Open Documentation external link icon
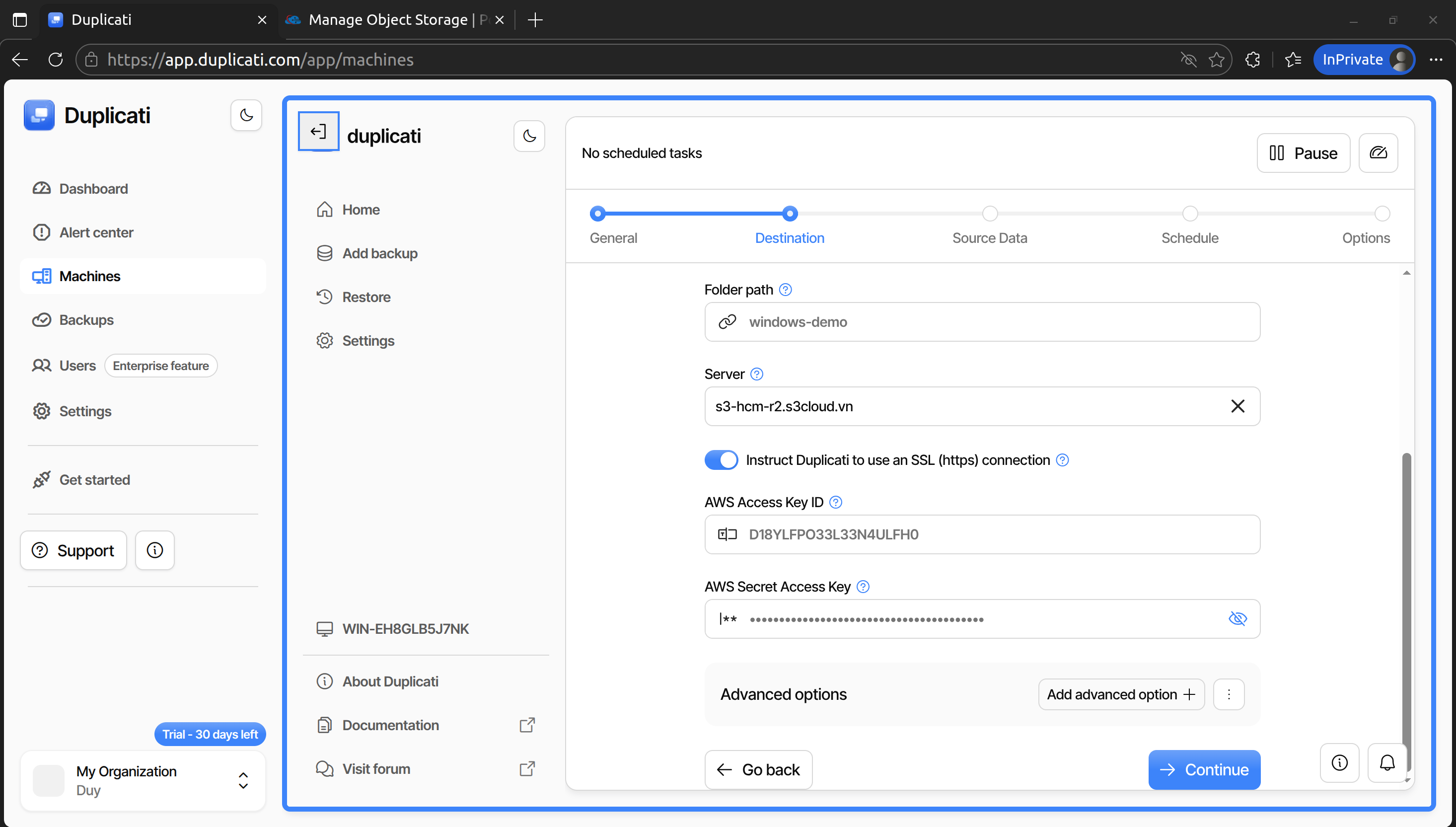 [527, 725]
